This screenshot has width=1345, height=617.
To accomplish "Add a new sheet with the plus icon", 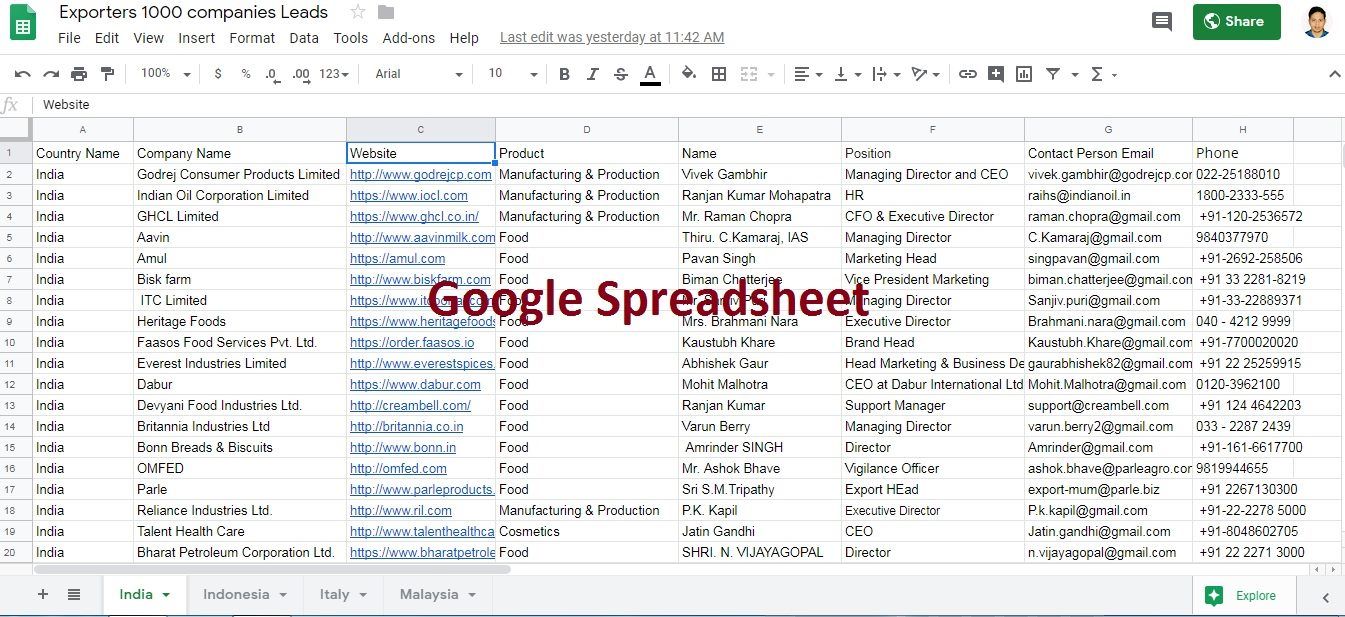I will pos(42,594).
